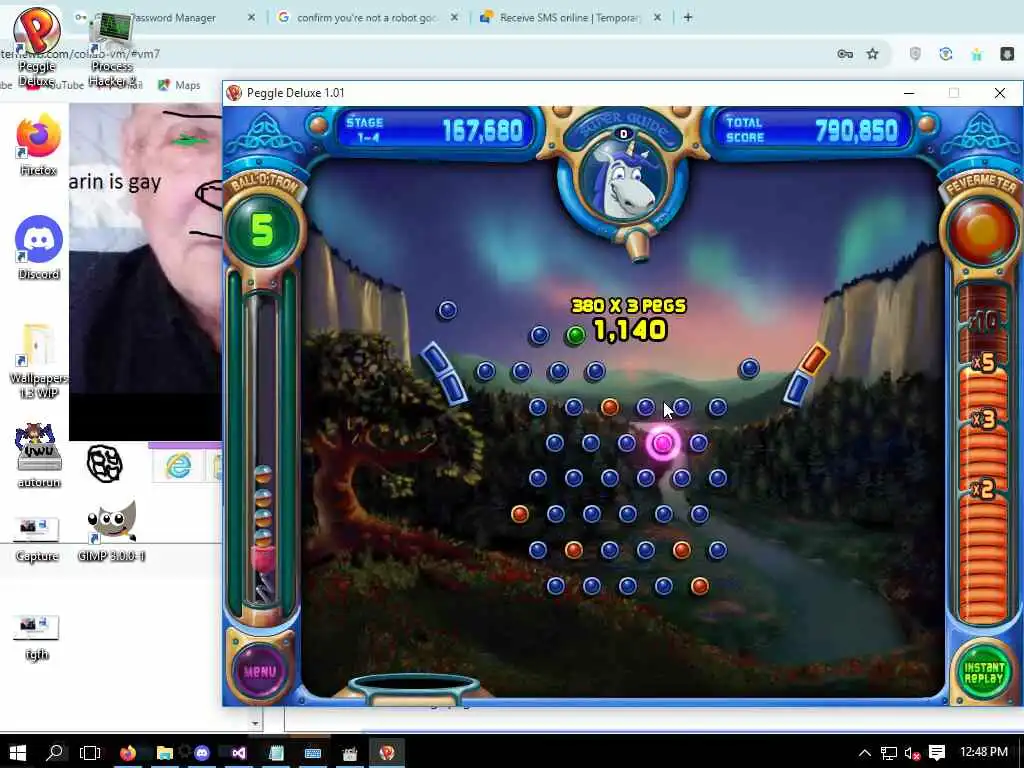This screenshot has width=1024, height=768.
Task: Switch to the Password Manager browser tab
Action: coord(165,18)
